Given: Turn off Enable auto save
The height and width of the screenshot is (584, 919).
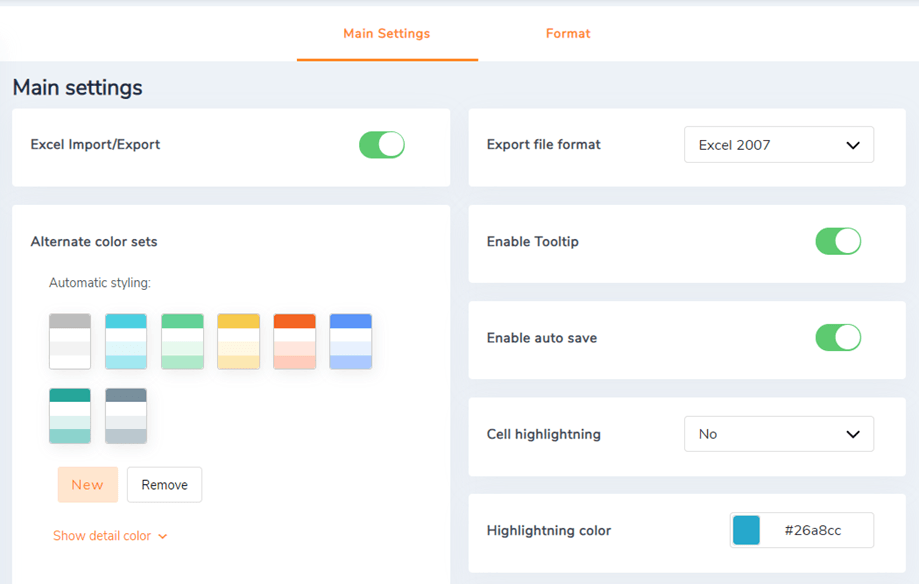Looking at the screenshot, I should (x=838, y=338).
